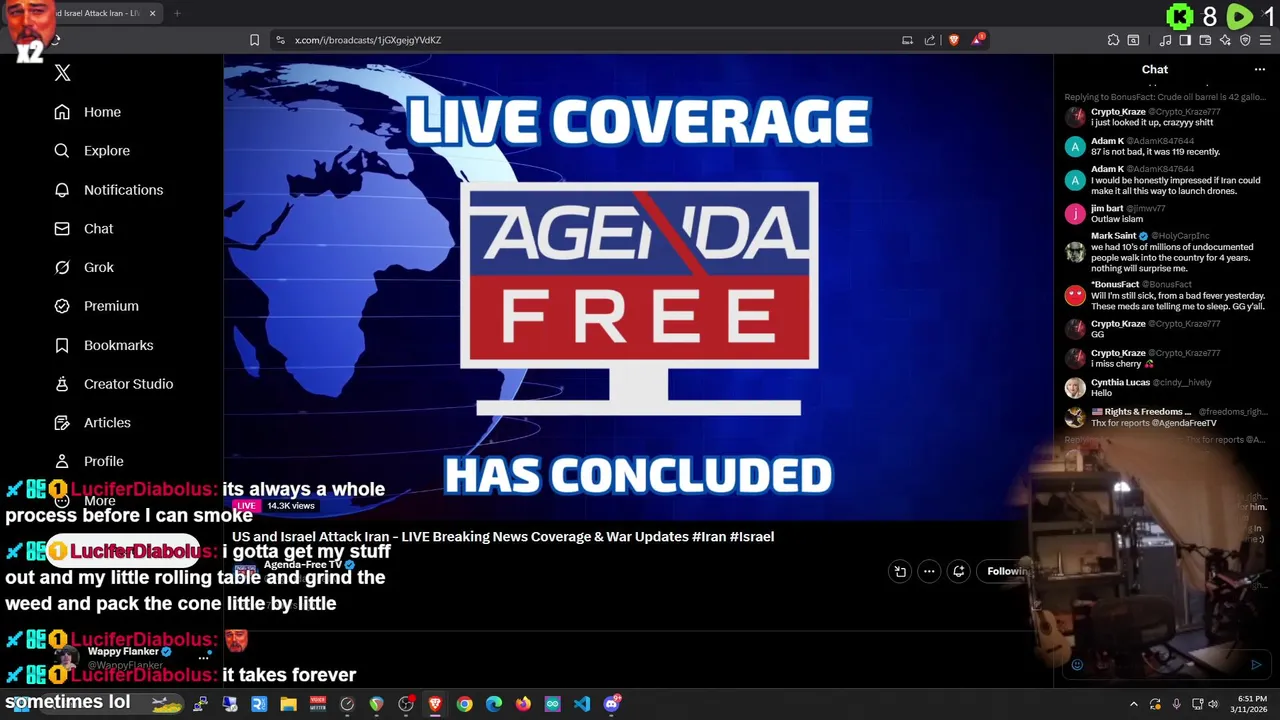This screenshot has width=1280, height=720.
Task: Click the Following button
Action: coord(1007,571)
